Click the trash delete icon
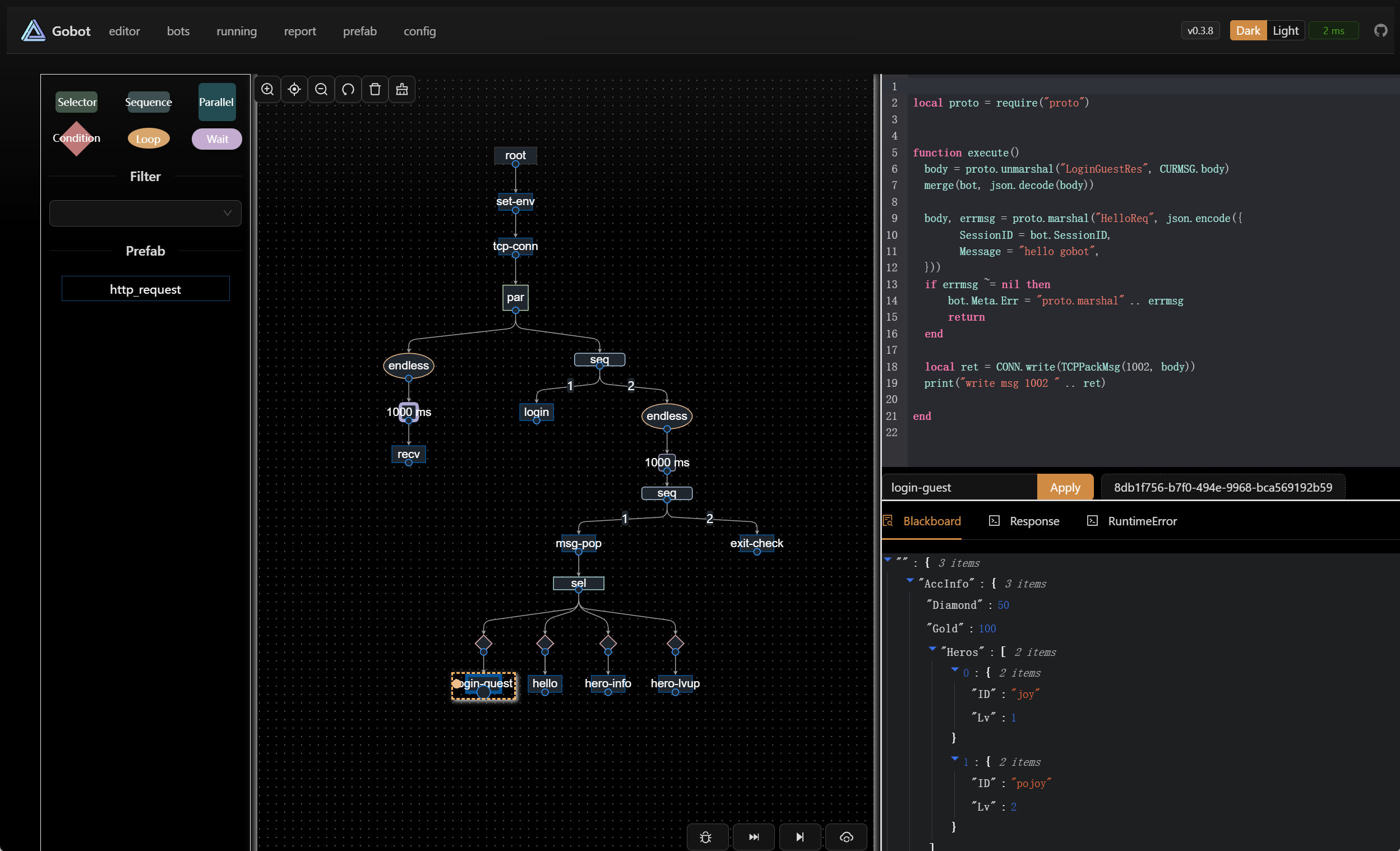 coord(375,89)
